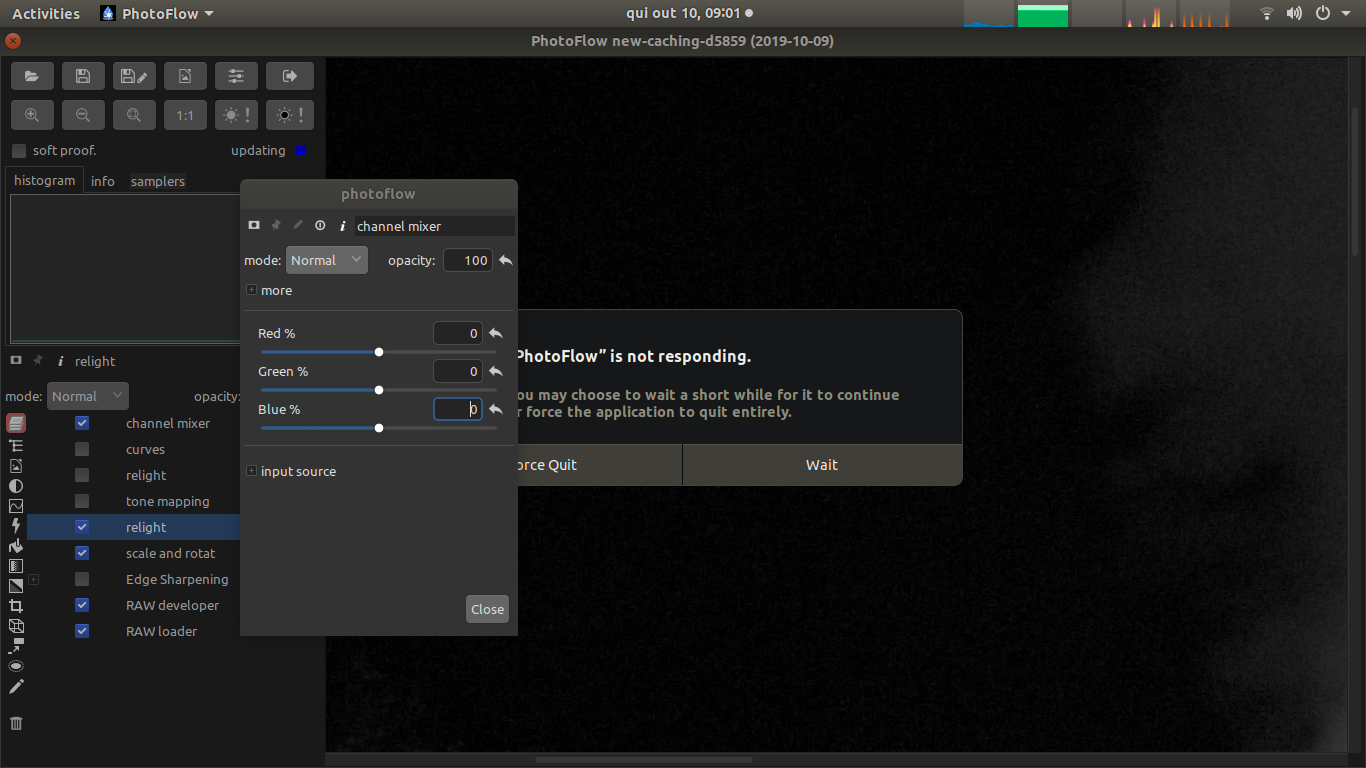The width and height of the screenshot is (1366, 768).
Task: Uncheck the scale and rotat checkbox
Action: click(x=82, y=553)
